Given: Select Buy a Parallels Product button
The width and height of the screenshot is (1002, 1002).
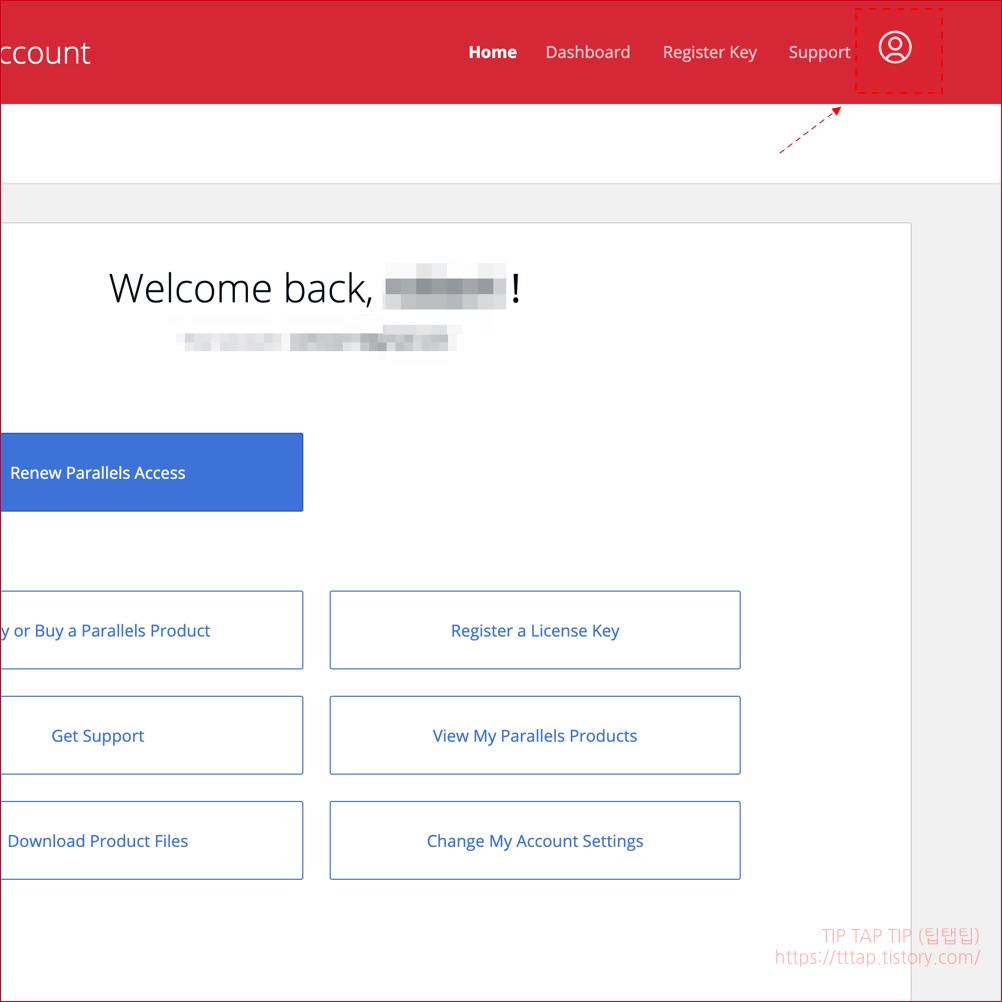Looking at the screenshot, I should click(151, 630).
